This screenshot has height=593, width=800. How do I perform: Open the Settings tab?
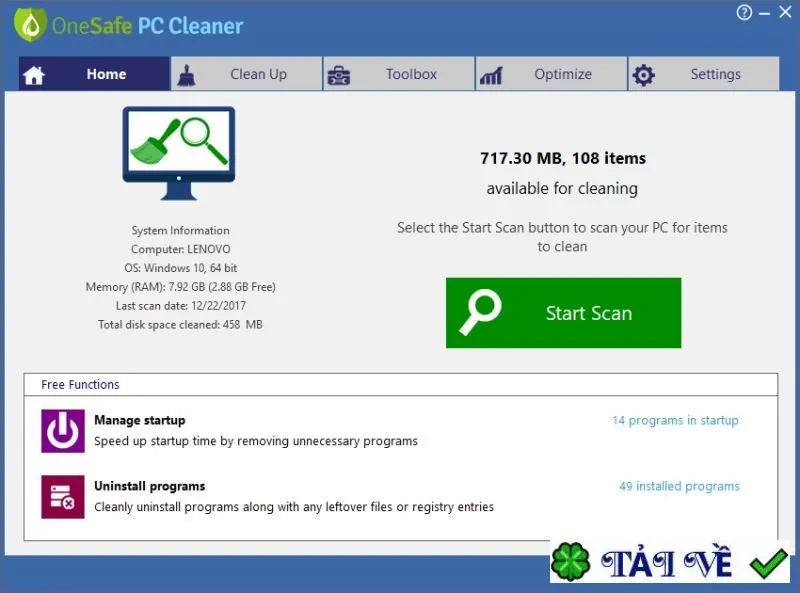(x=704, y=74)
